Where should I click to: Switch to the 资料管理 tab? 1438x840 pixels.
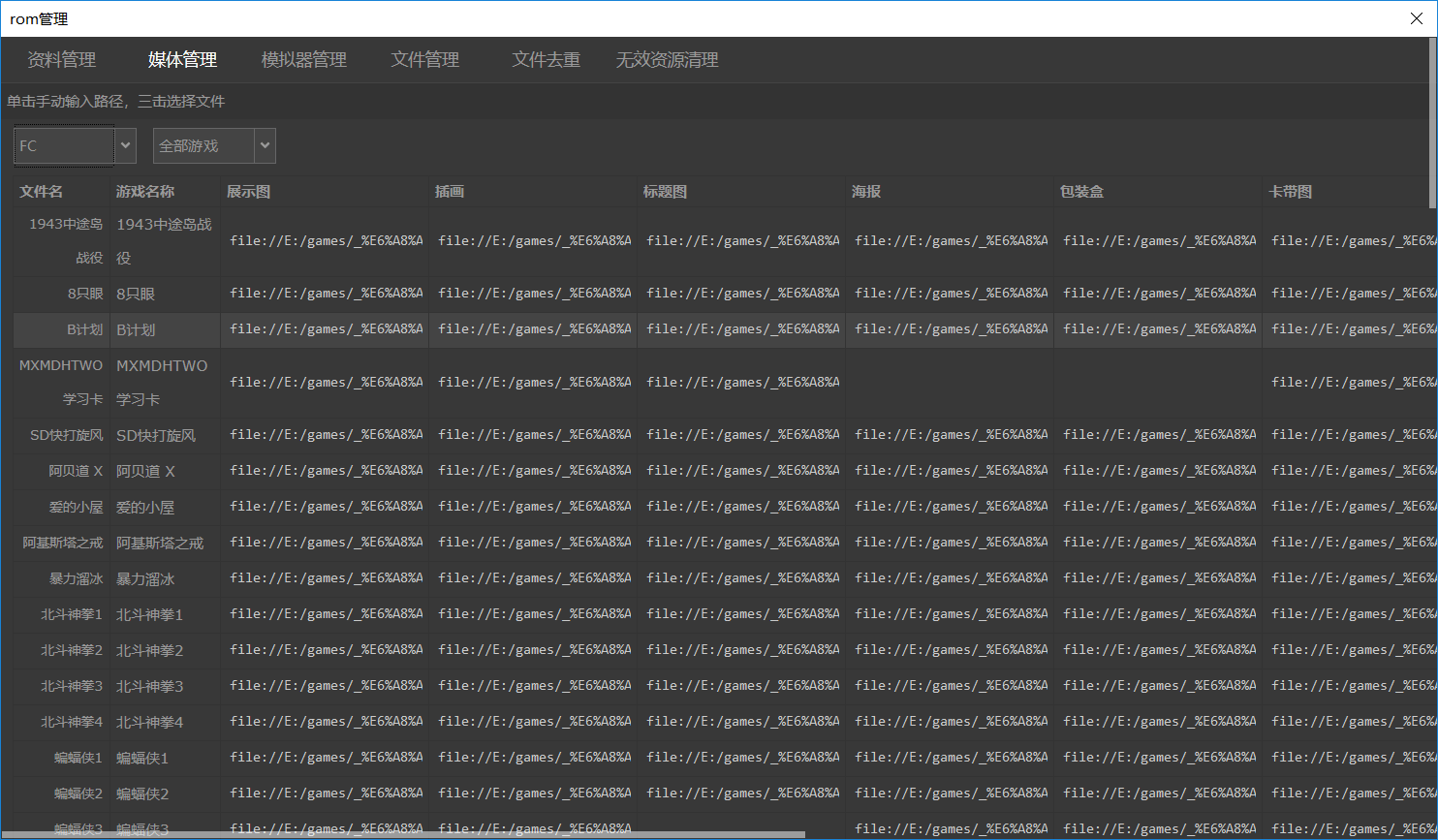coord(62,60)
